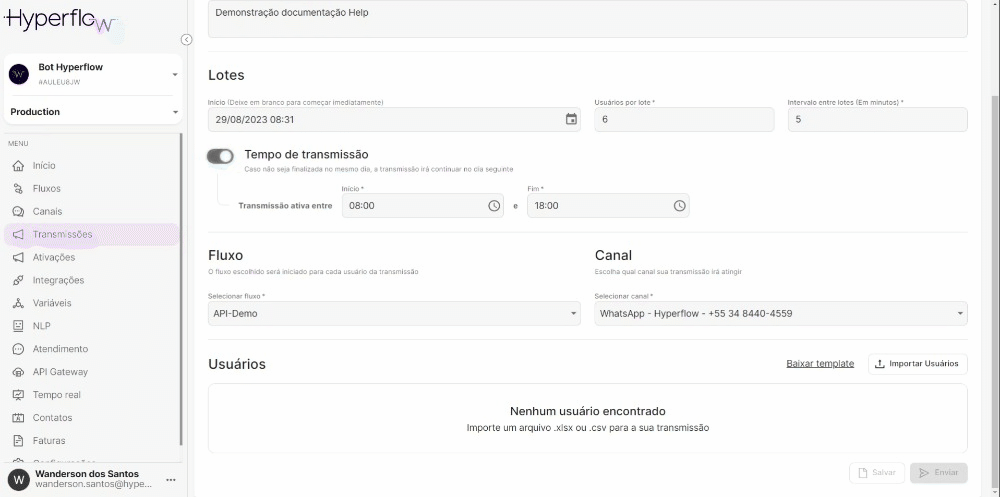Expand the Selecionar canal WhatsApp dropdown
This screenshot has height=497, width=1000.
click(x=780, y=314)
